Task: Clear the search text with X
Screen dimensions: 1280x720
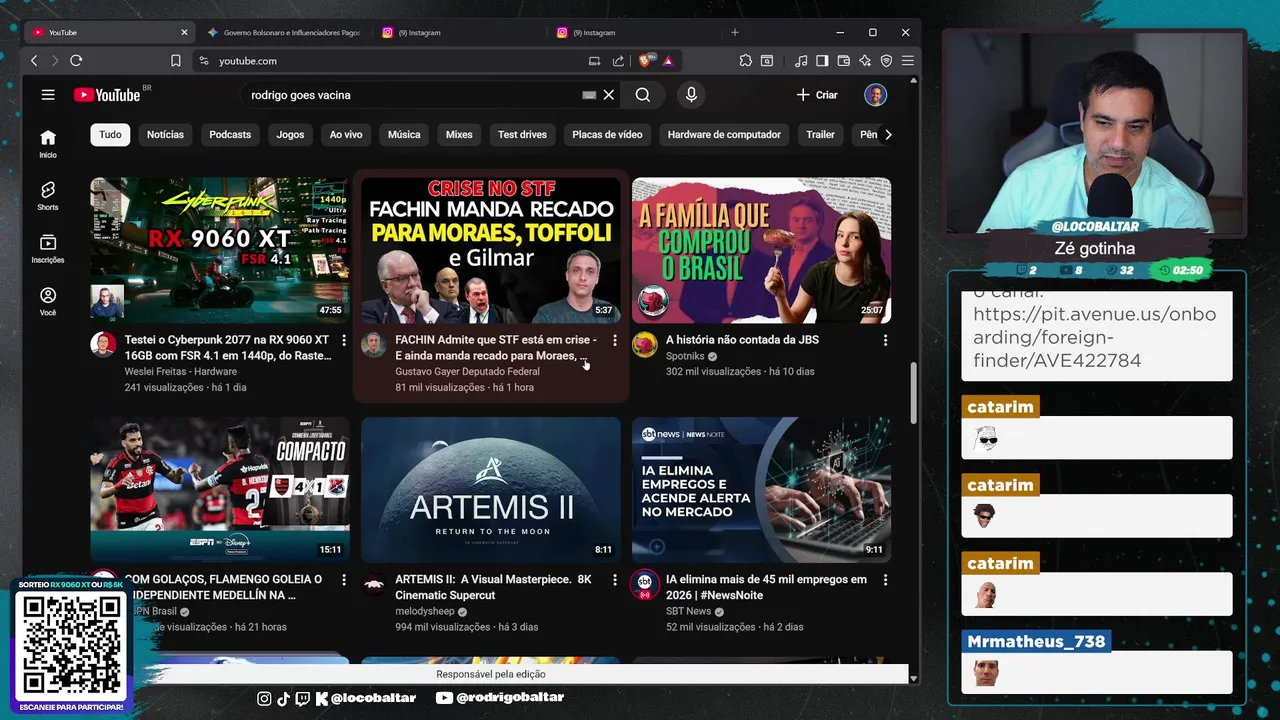Action: pyautogui.click(x=608, y=95)
